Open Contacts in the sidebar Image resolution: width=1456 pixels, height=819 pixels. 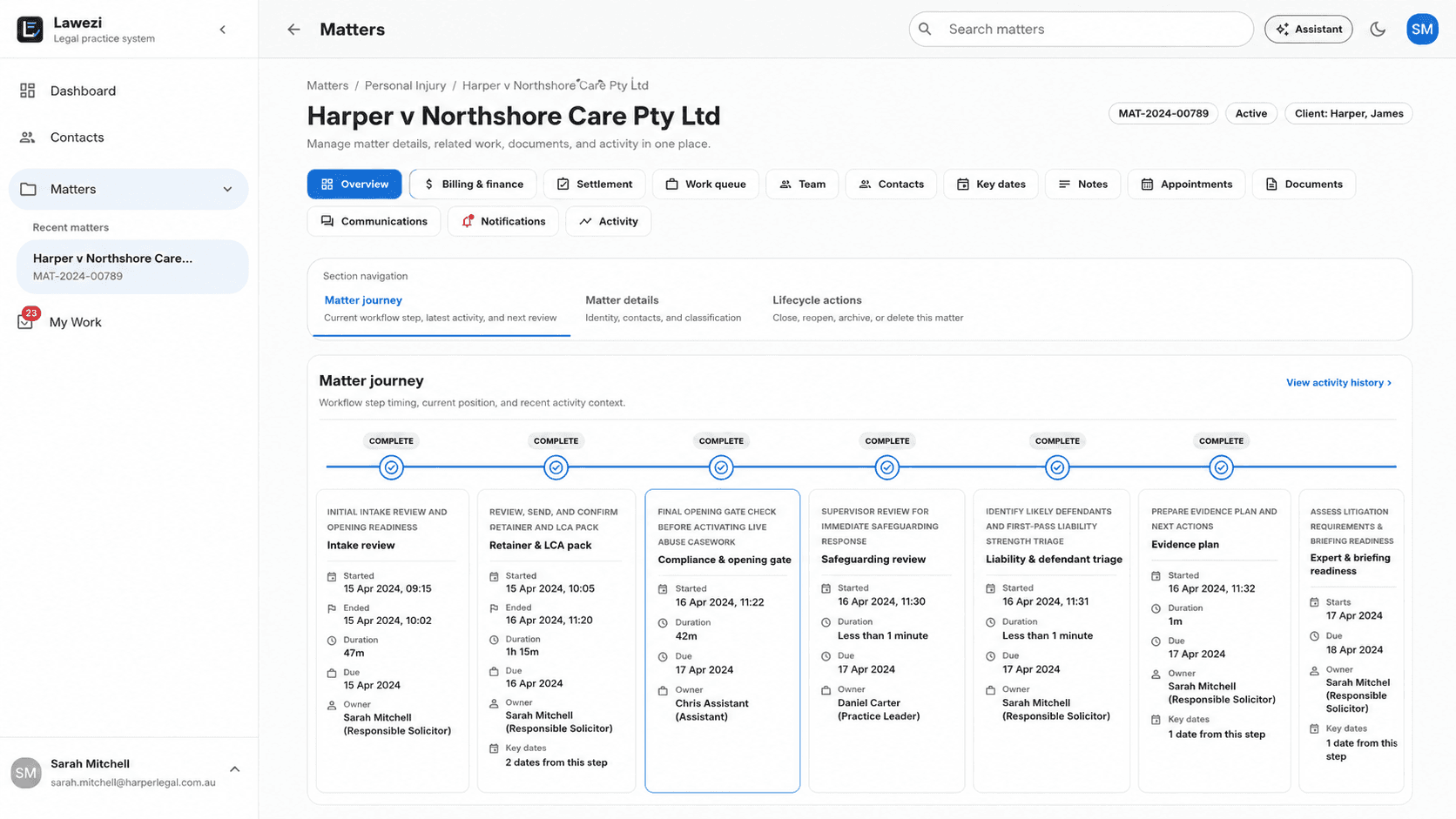(77, 138)
